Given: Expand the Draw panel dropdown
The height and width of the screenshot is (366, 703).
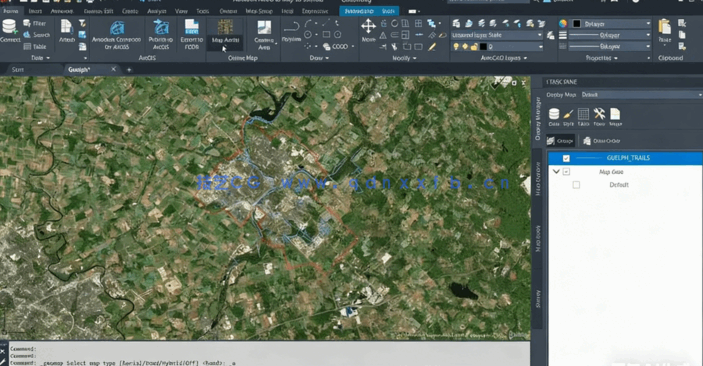Looking at the screenshot, I should tap(319, 58).
